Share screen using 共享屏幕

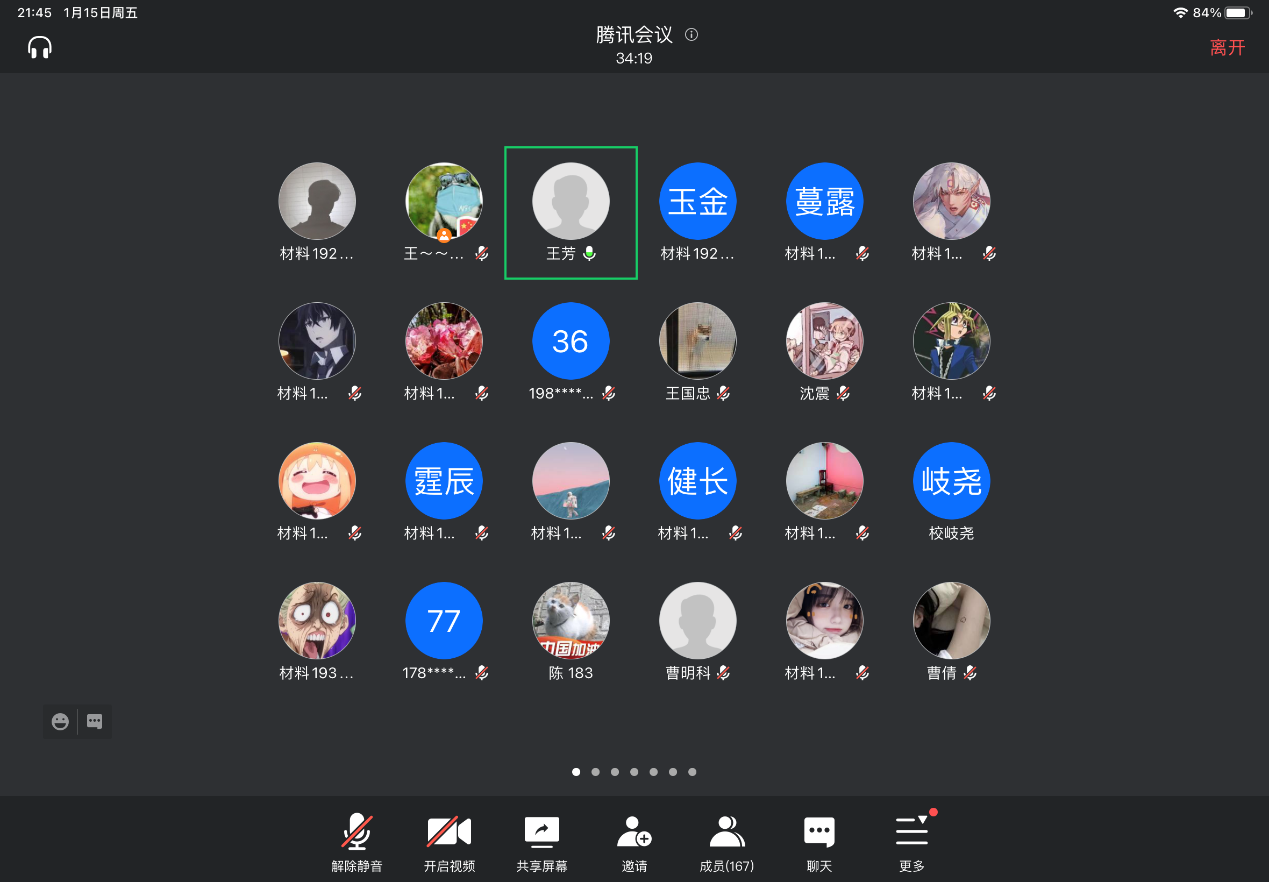click(542, 843)
